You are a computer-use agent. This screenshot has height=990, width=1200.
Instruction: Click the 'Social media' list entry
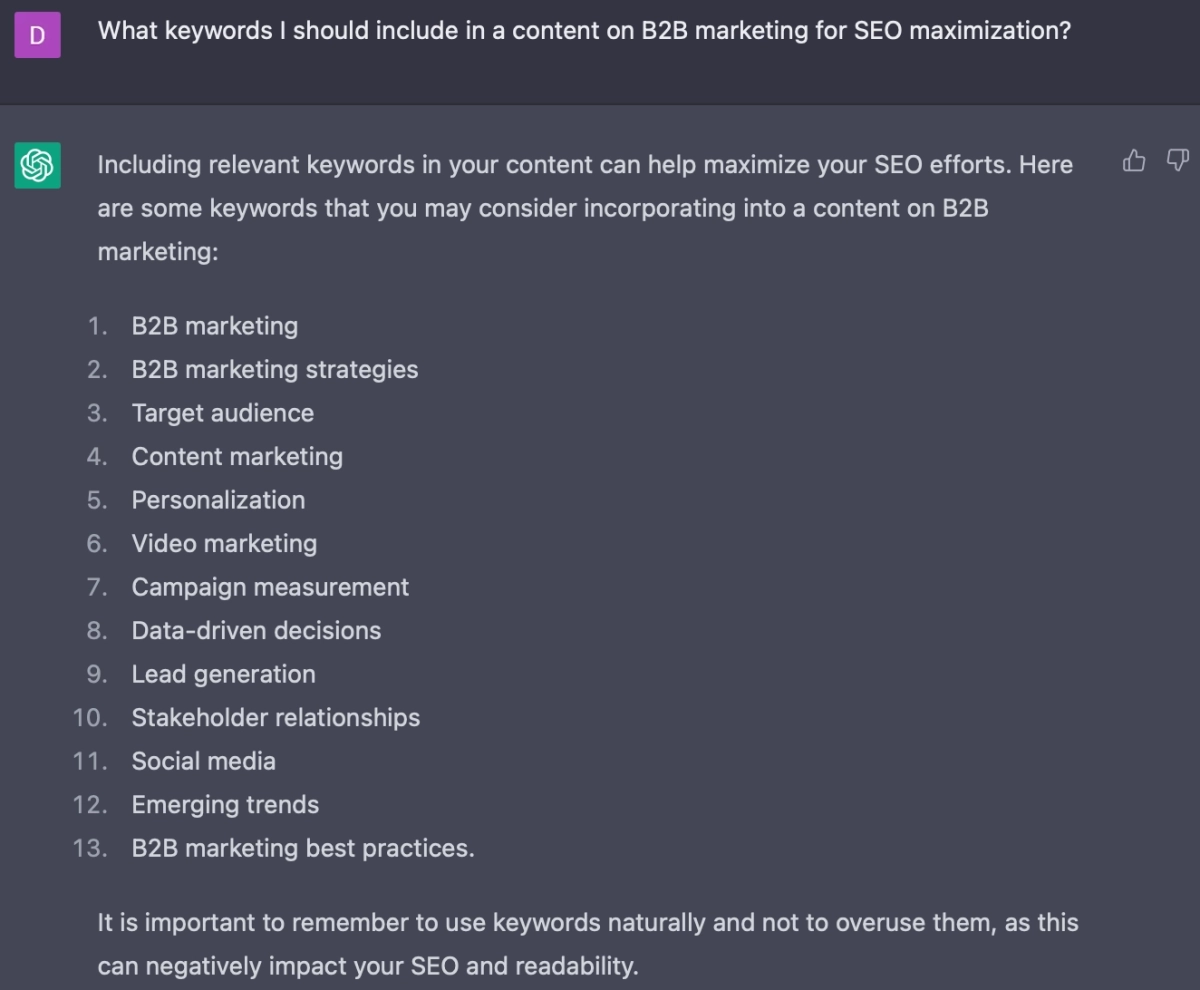[203, 761]
